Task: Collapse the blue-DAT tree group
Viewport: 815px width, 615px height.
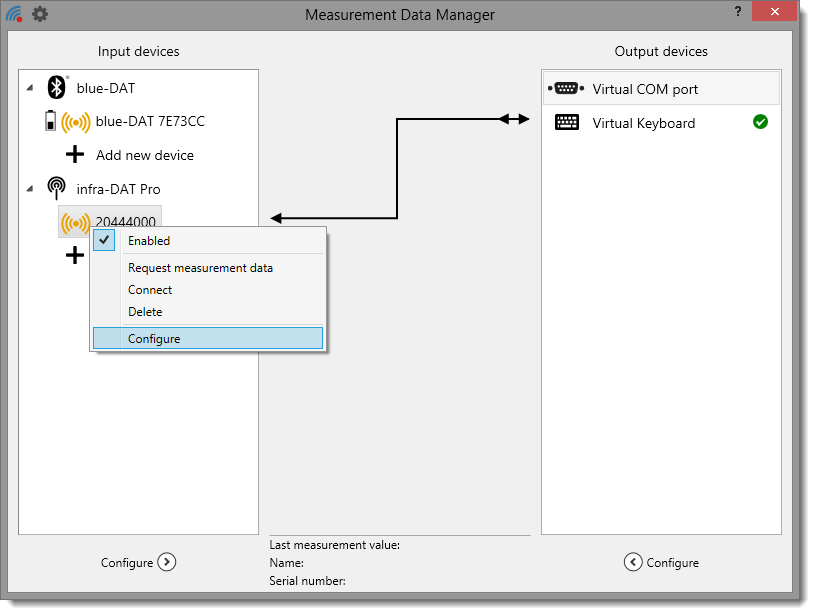Action: (x=29, y=89)
